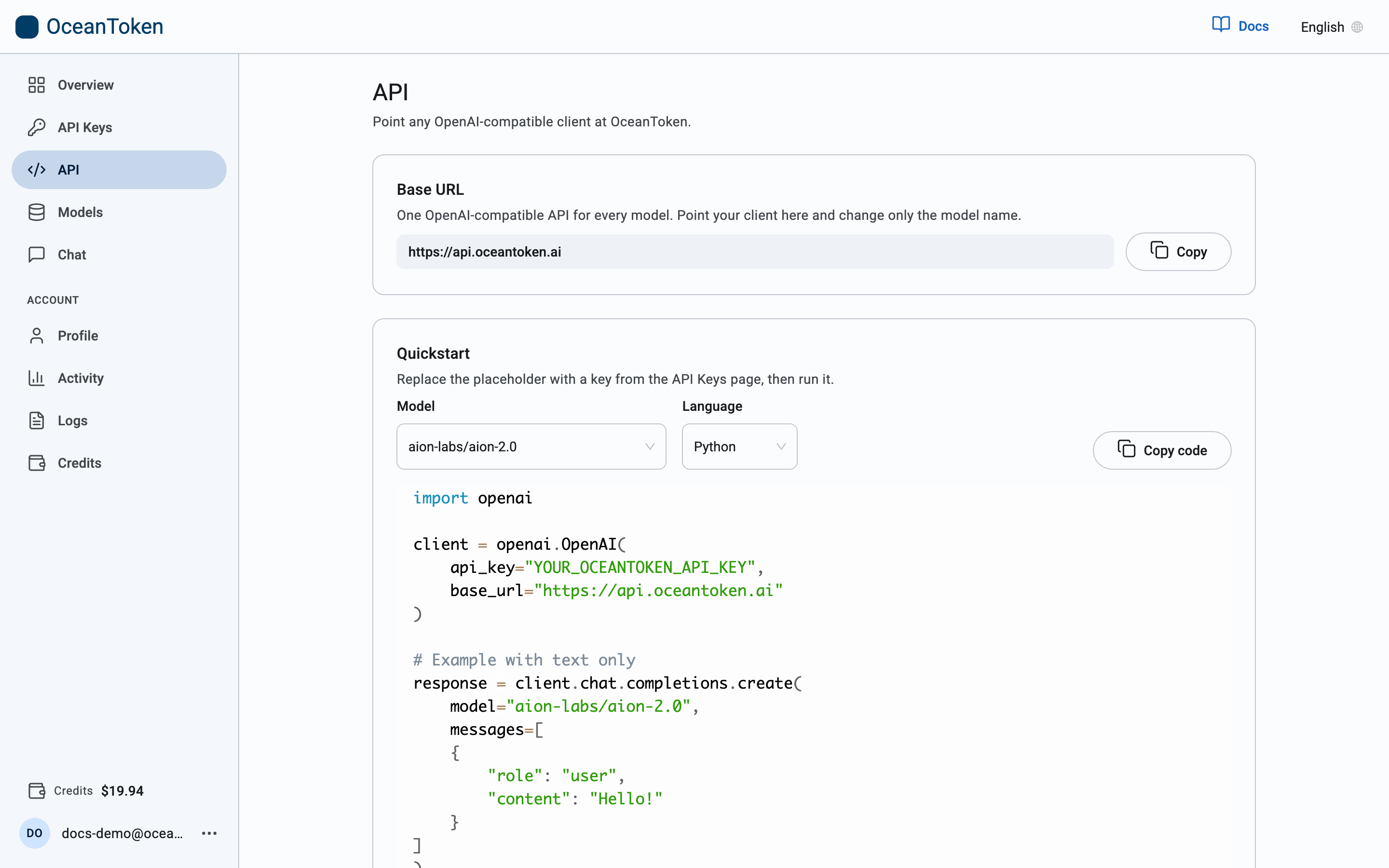
Task: Click the globe icon beside English
Action: click(x=1358, y=27)
